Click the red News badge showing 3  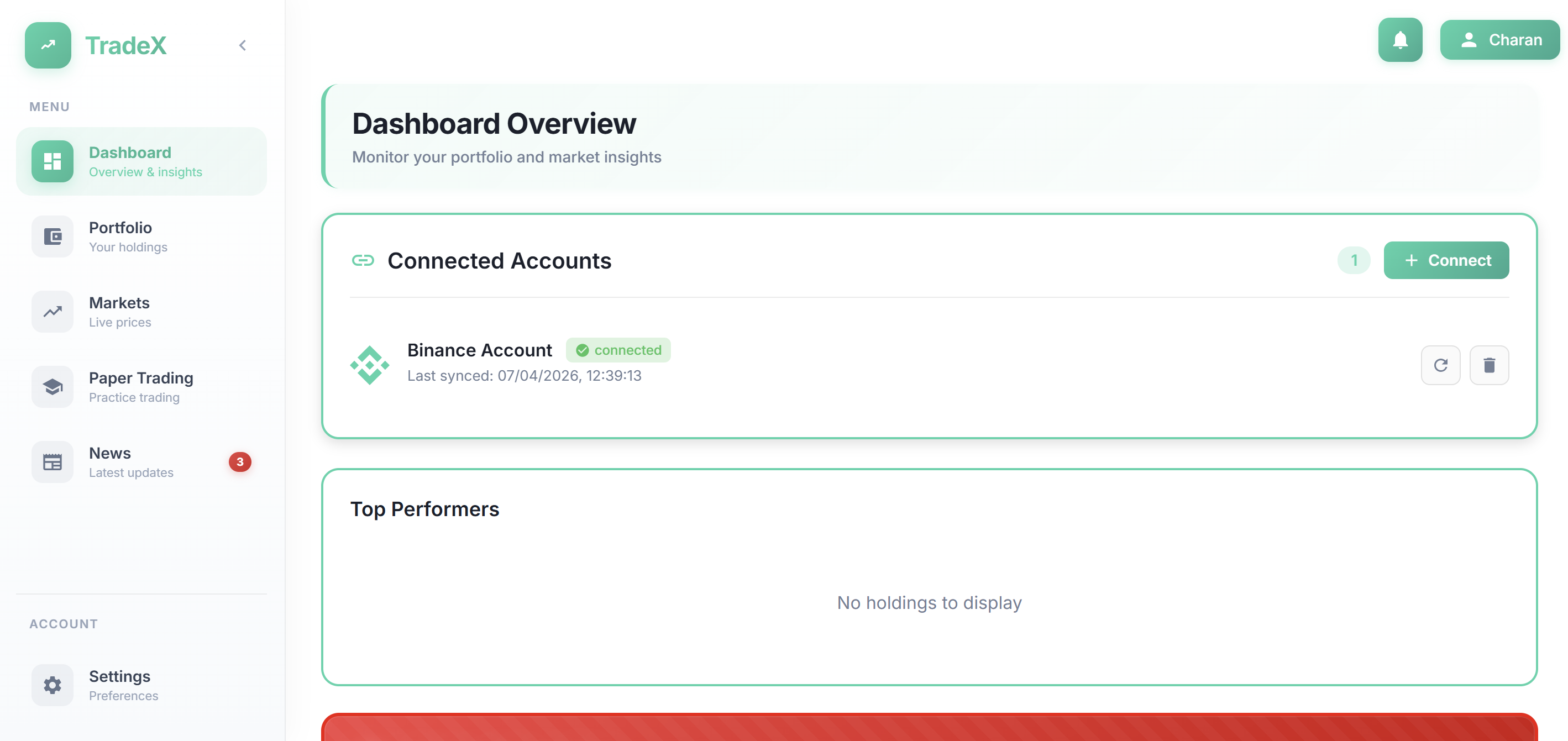[240, 462]
